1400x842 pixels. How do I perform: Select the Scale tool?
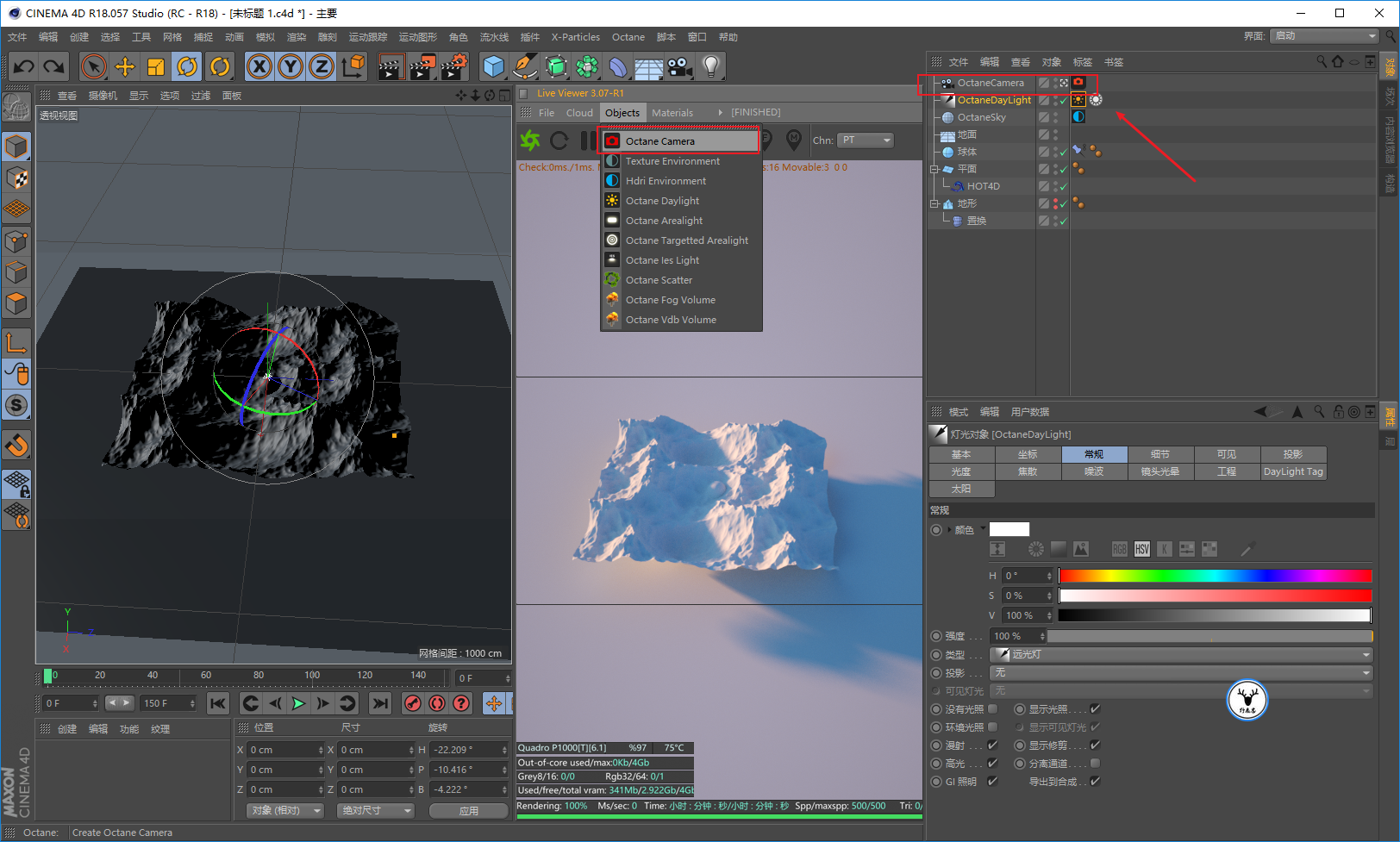click(x=156, y=66)
